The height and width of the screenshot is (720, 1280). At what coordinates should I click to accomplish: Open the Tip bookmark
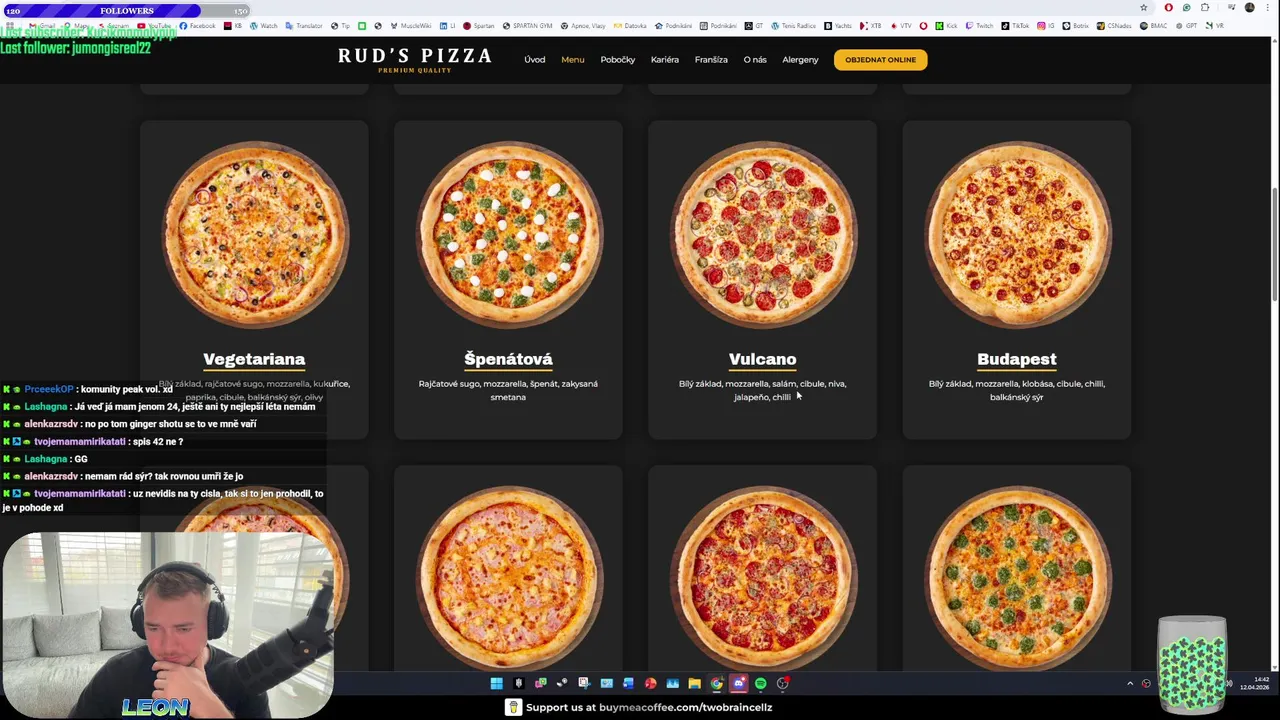[341, 26]
